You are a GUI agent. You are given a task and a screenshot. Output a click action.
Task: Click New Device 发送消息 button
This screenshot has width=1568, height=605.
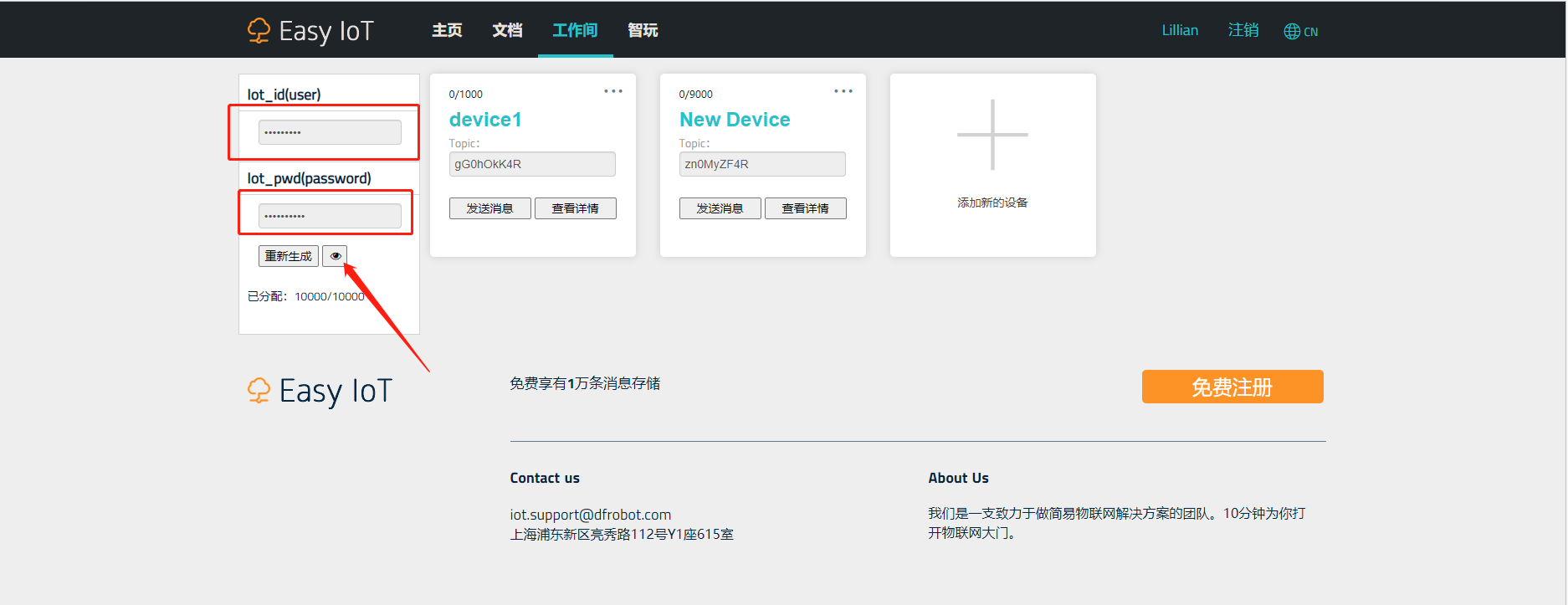tap(720, 208)
